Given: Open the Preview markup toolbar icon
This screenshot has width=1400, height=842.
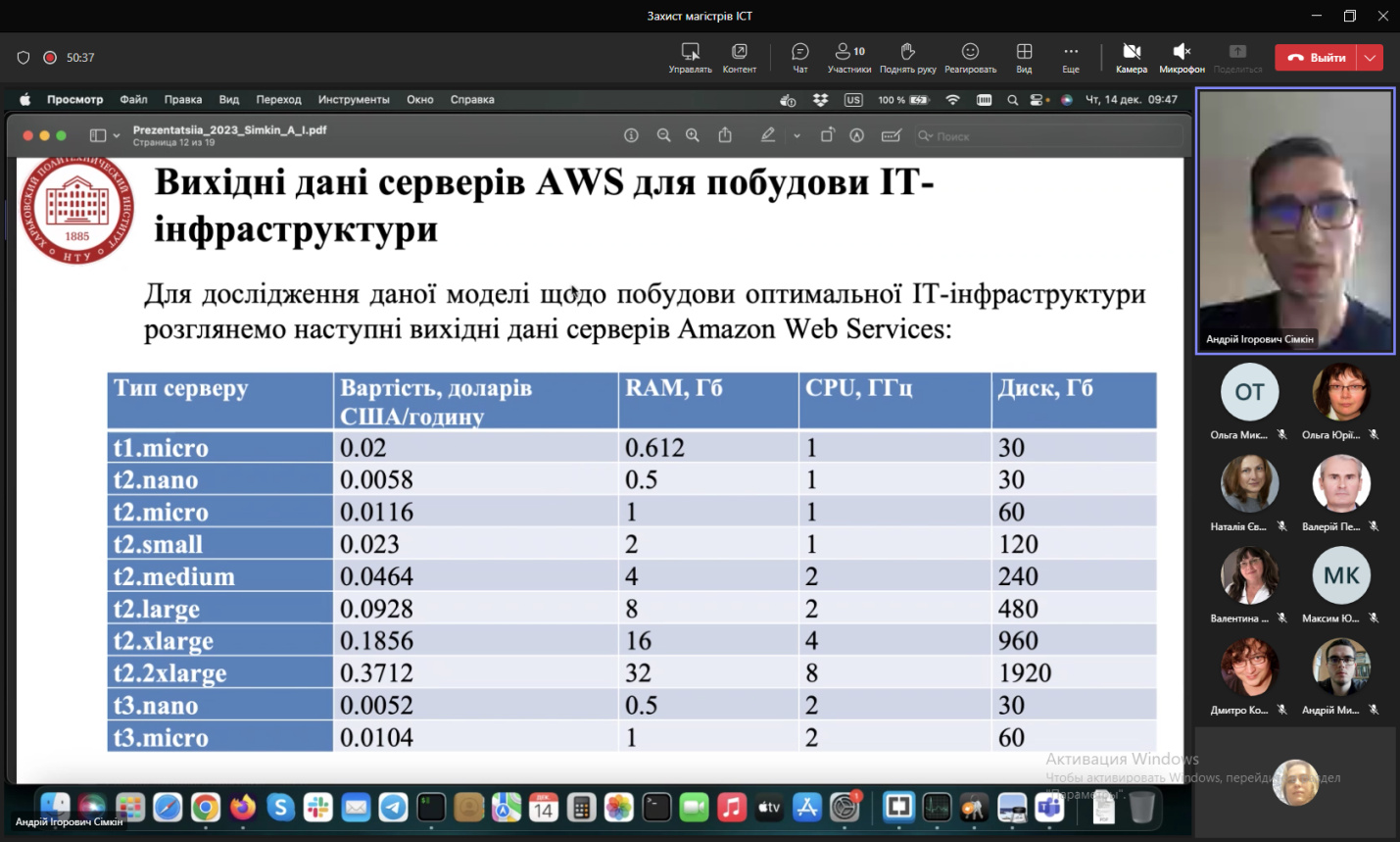Looking at the screenshot, I should pyautogui.click(x=857, y=135).
